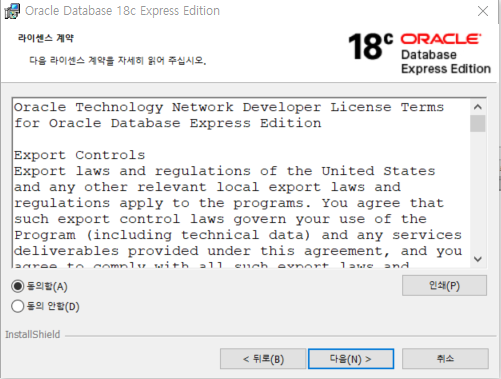Click the license scrollbar down arrow
This screenshot has width=501, height=379.
coord(478,259)
